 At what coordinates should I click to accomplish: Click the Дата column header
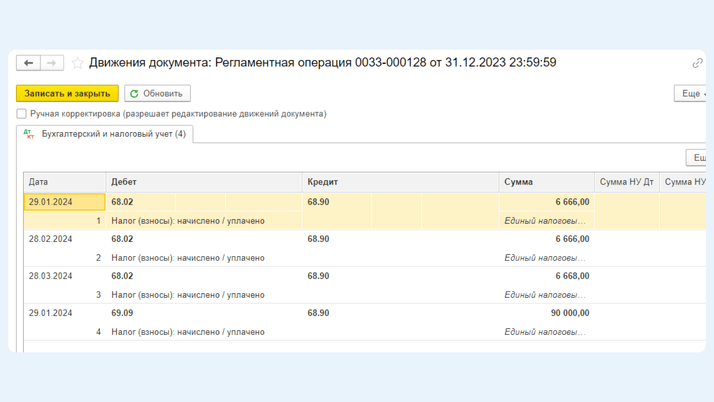click(x=64, y=182)
